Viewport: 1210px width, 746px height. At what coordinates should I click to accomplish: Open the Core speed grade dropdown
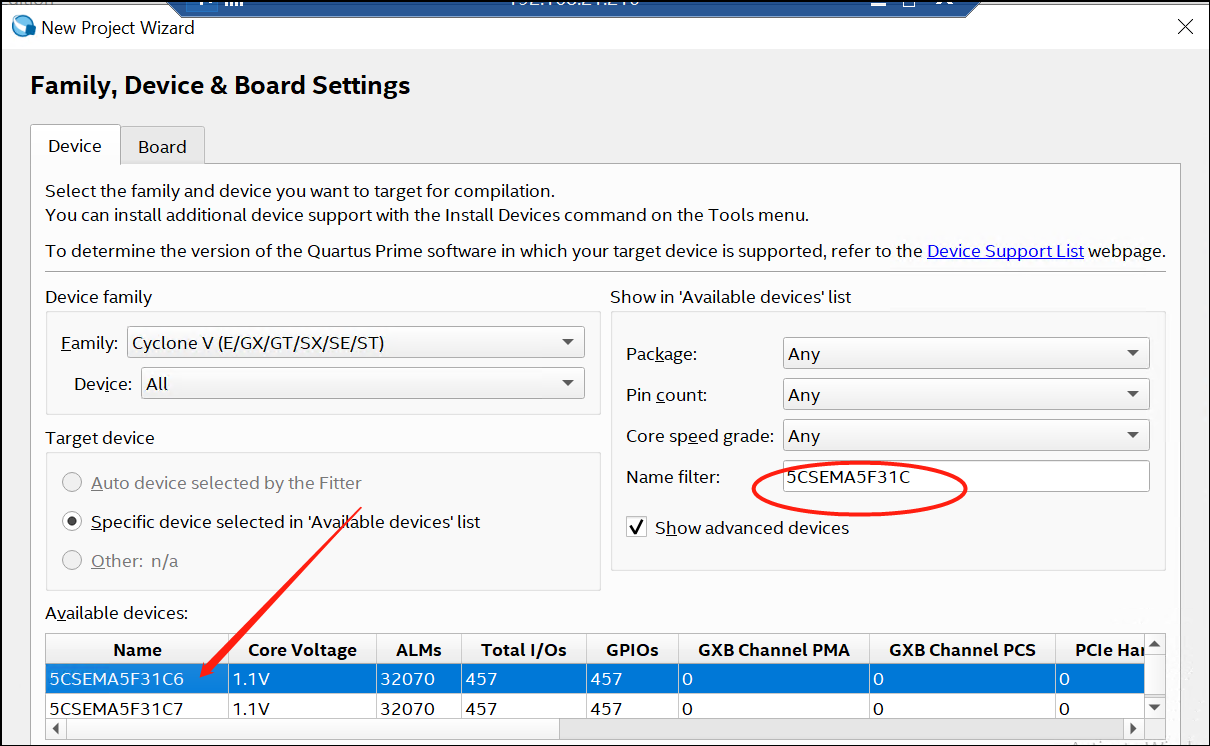[x=966, y=436]
